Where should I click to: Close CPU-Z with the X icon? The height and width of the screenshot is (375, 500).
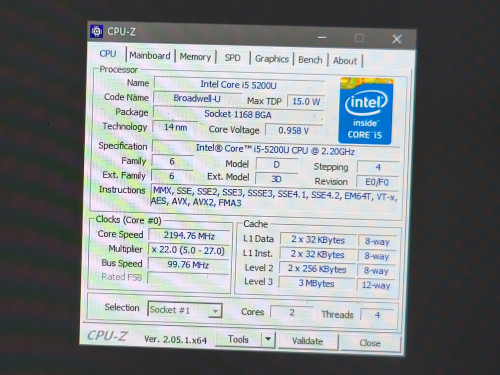tap(396, 39)
